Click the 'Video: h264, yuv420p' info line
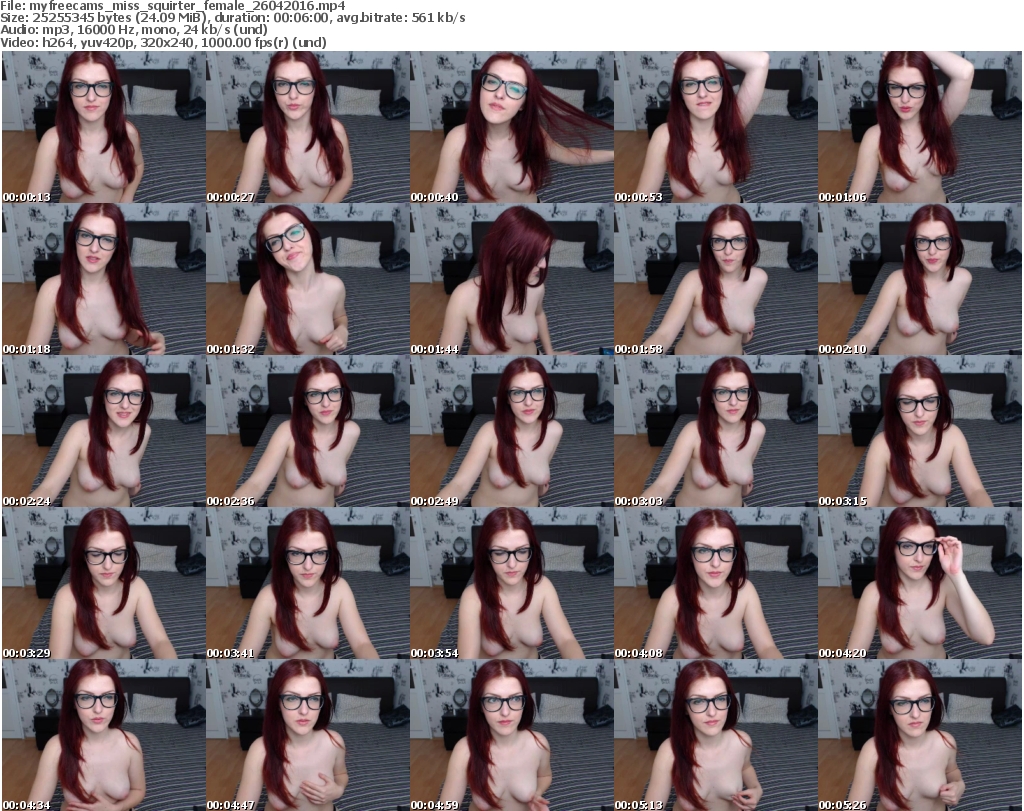 coord(163,42)
